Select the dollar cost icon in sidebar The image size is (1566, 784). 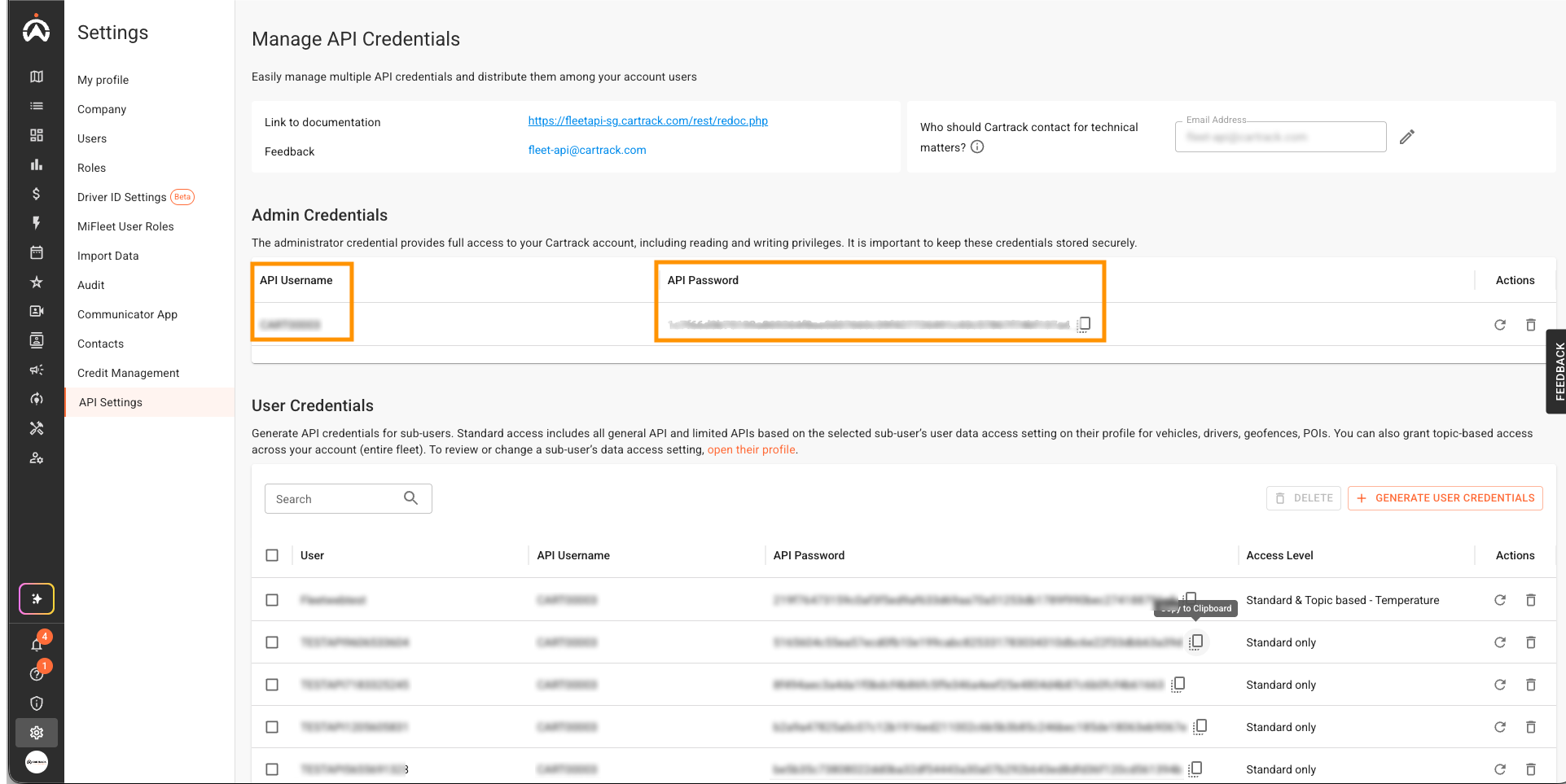tap(36, 194)
